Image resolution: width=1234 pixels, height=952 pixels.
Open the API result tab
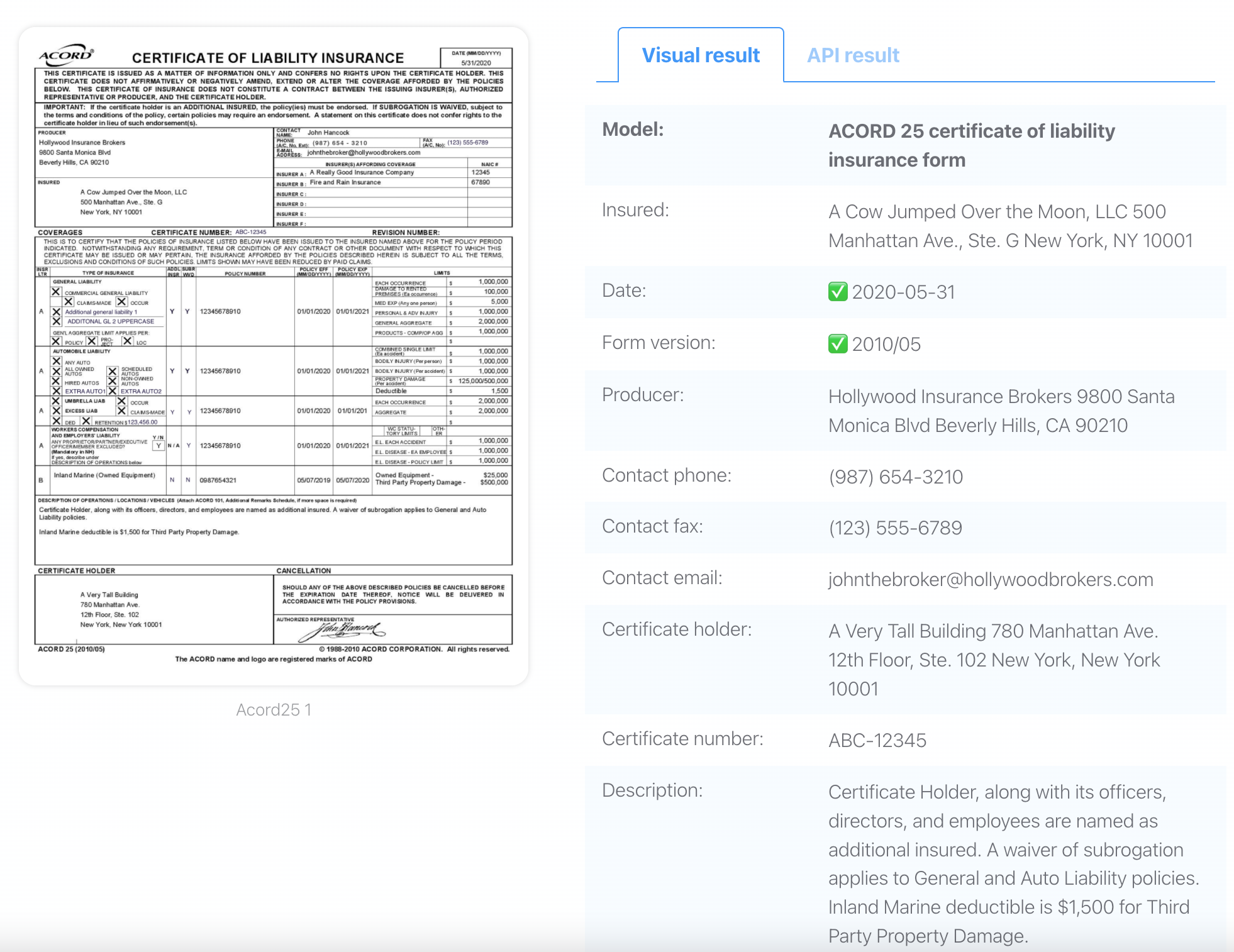click(x=853, y=55)
